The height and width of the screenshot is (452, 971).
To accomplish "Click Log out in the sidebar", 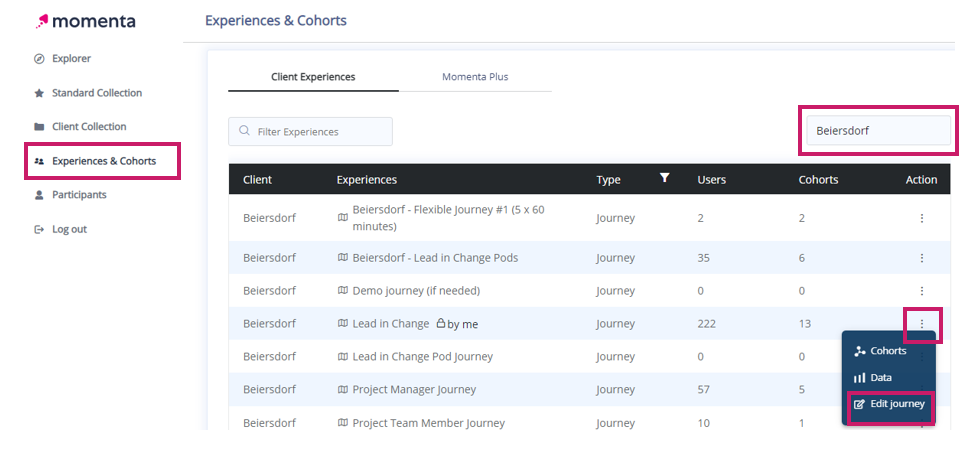I will 69,229.
